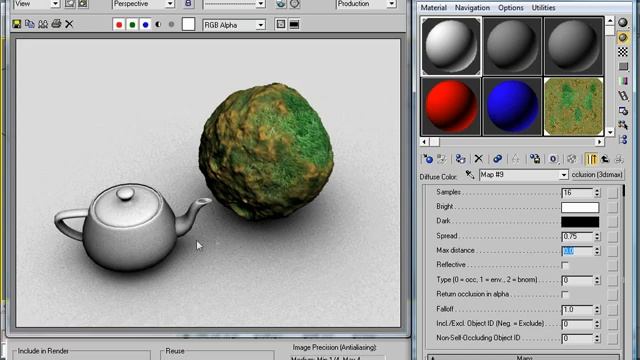Image resolution: width=640 pixels, height=360 pixels.
Task: Click the Select by Material icon
Action: 623,125
